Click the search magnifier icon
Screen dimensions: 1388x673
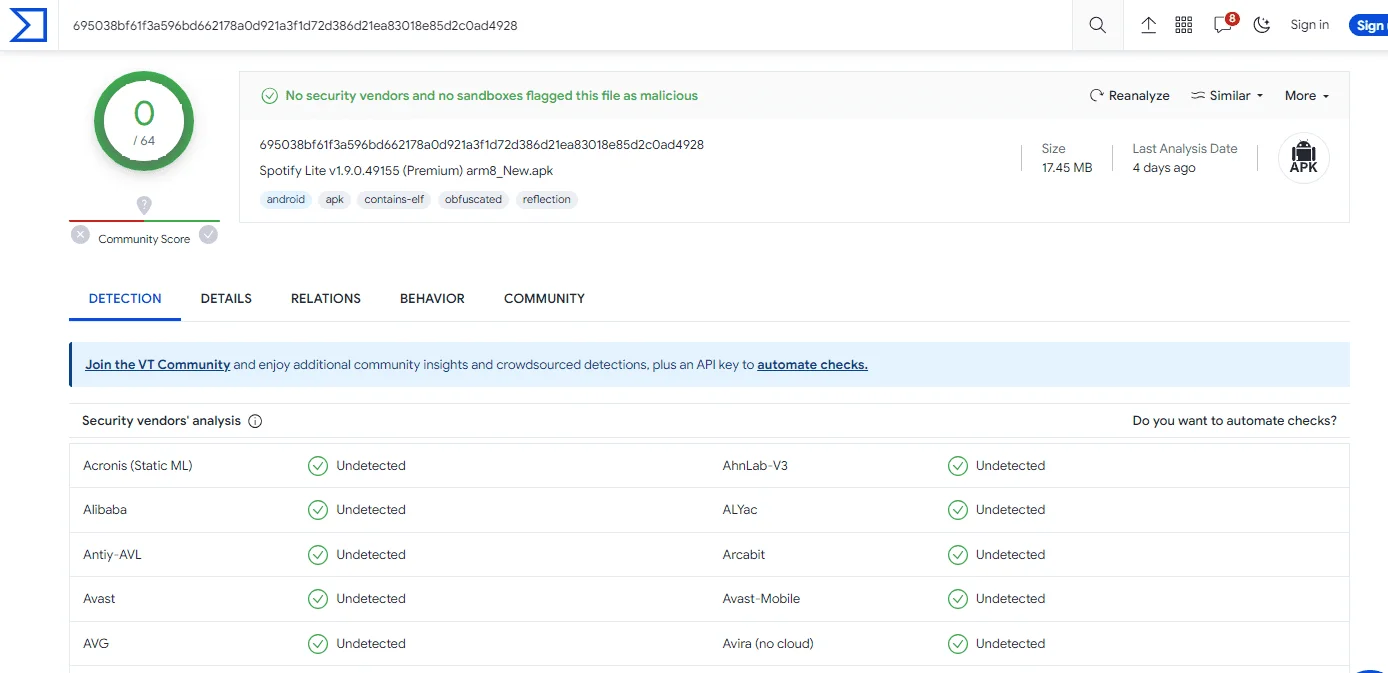coord(1098,25)
